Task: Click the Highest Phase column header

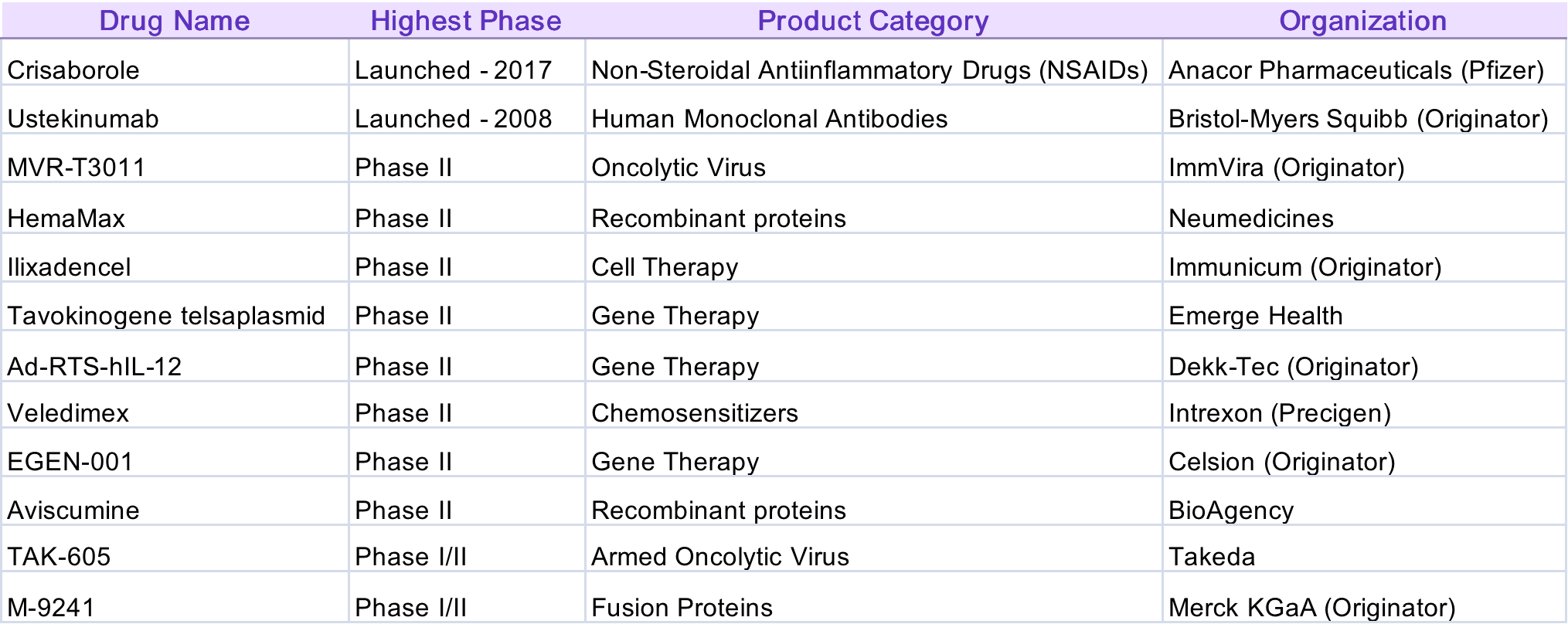Action: coord(466,21)
